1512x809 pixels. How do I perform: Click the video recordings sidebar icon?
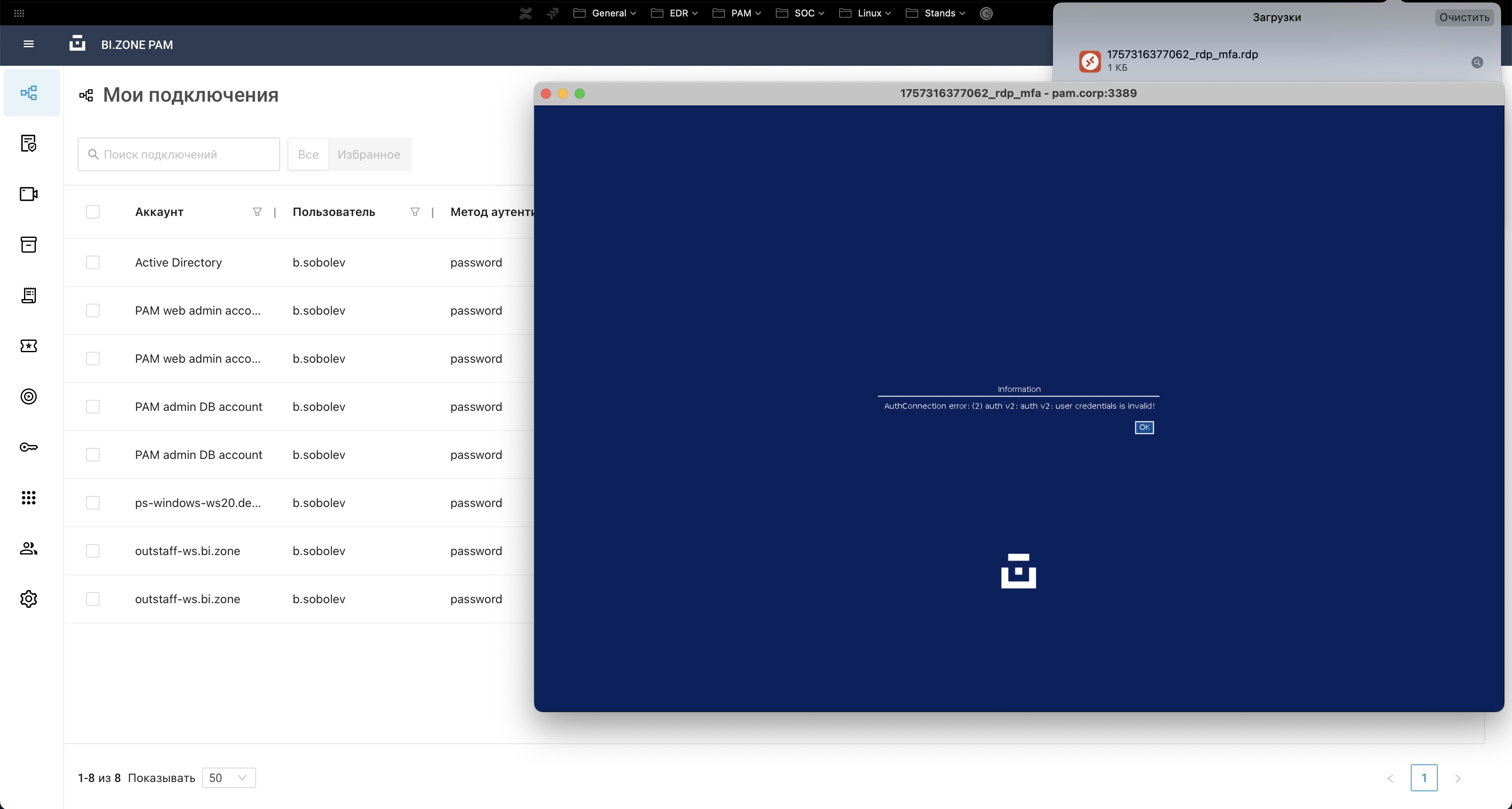[x=29, y=194]
